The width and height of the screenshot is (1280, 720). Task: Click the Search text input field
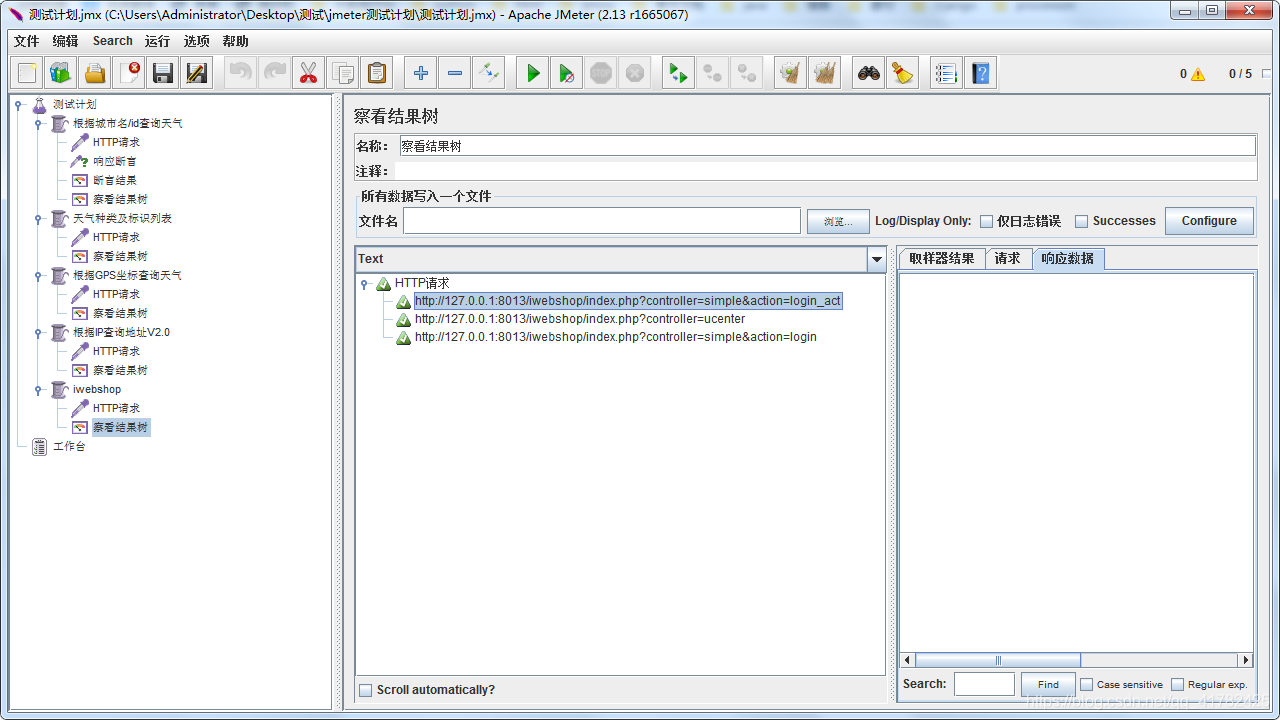[984, 684]
